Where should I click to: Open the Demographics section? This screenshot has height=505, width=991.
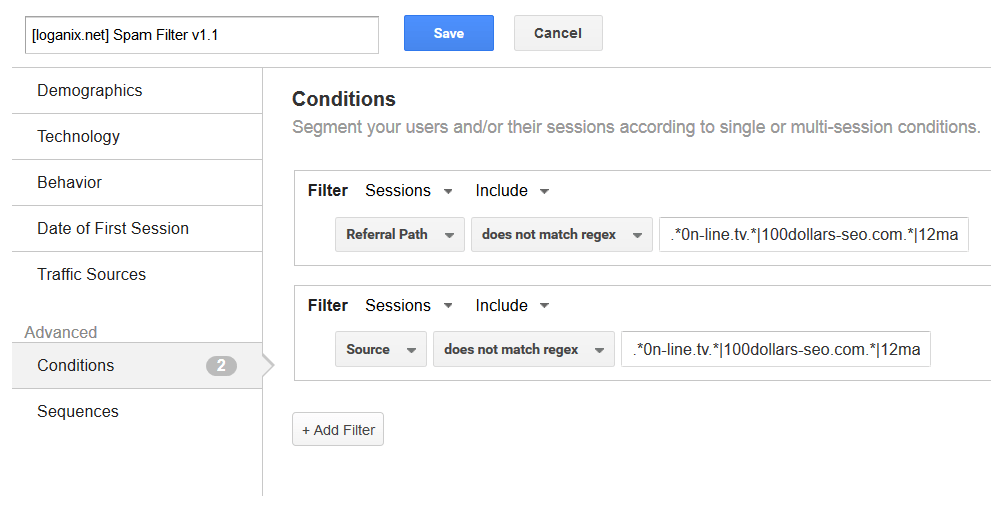point(137,91)
